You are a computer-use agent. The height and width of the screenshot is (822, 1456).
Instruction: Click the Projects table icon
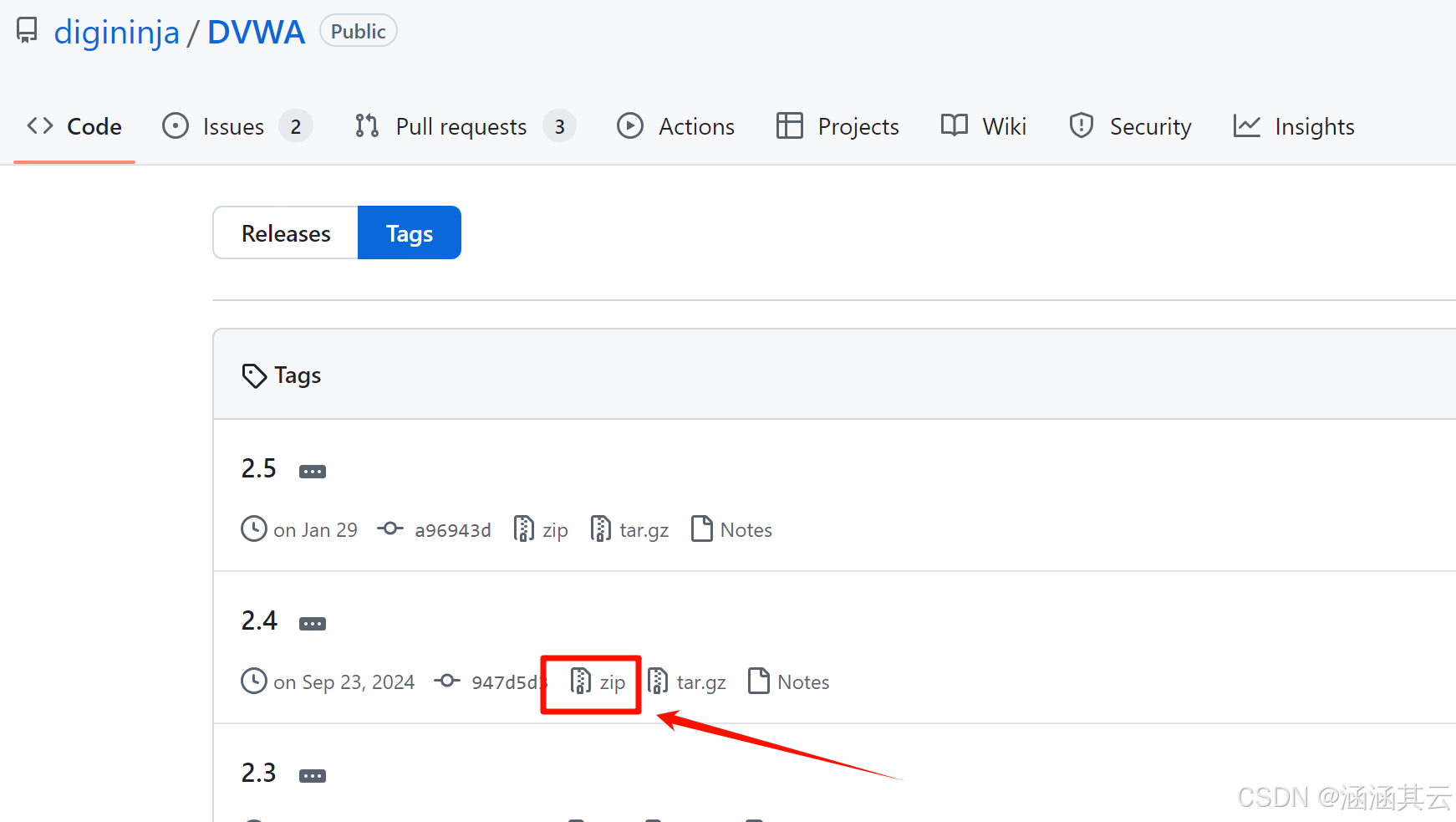(x=789, y=125)
